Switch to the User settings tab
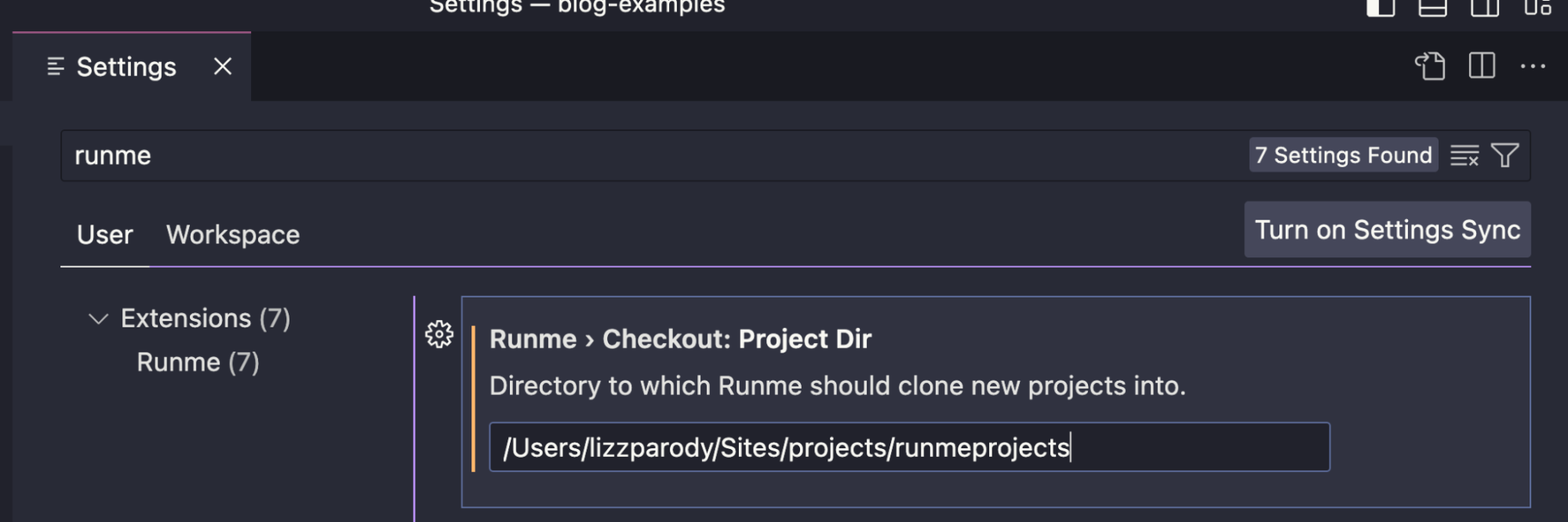Image resolution: width=1568 pixels, height=522 pixels. [x=104, y=235]
